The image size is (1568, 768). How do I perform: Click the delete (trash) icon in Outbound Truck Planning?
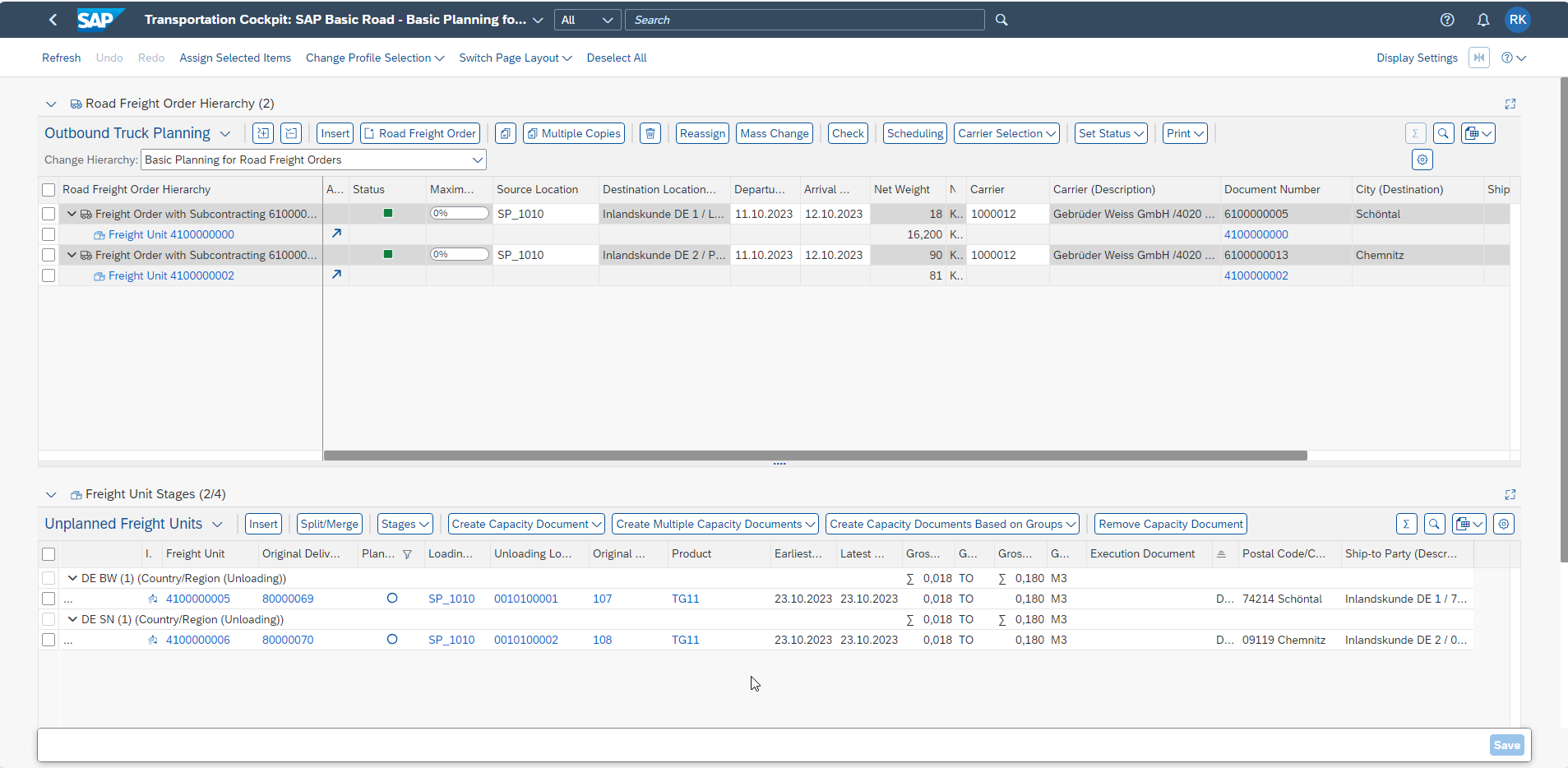pyautogui.click(x=650, y=132)
